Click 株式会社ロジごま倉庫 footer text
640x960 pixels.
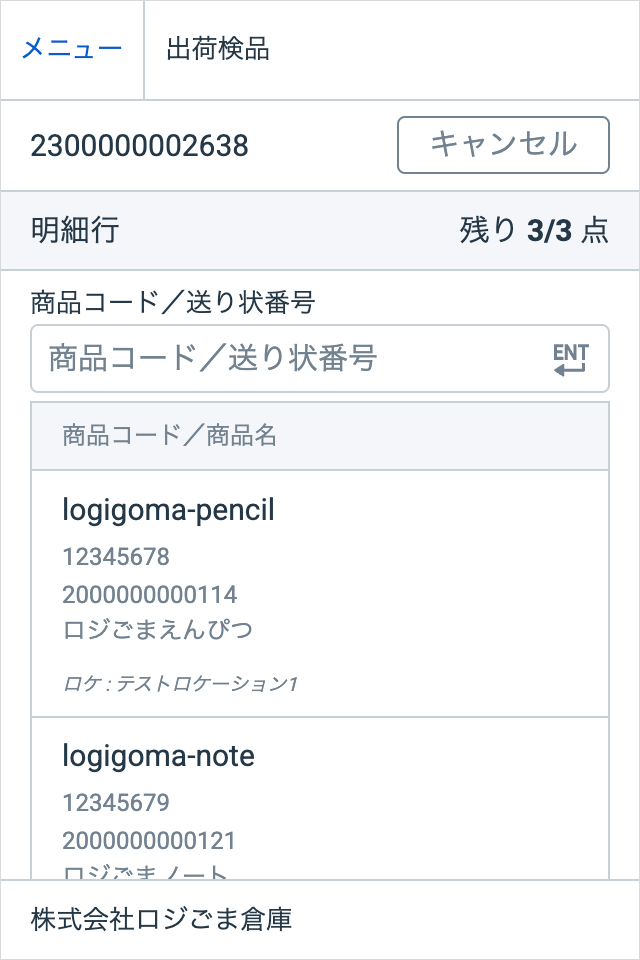[161, 920]
